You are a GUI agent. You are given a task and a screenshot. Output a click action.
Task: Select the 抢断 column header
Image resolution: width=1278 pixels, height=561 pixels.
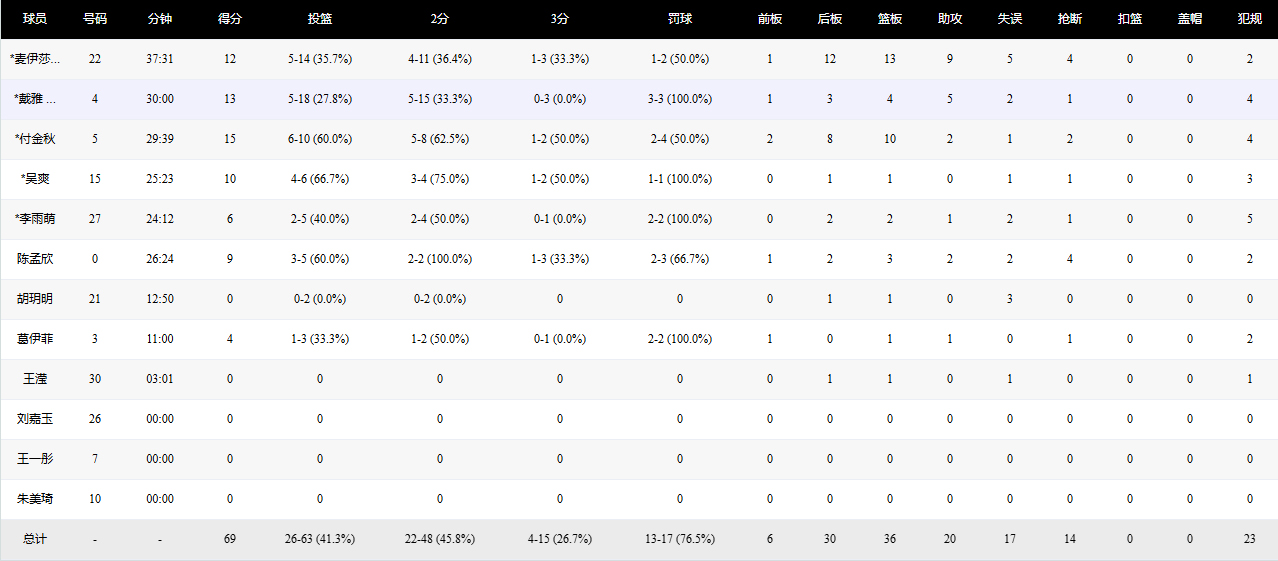[1070, 19]
